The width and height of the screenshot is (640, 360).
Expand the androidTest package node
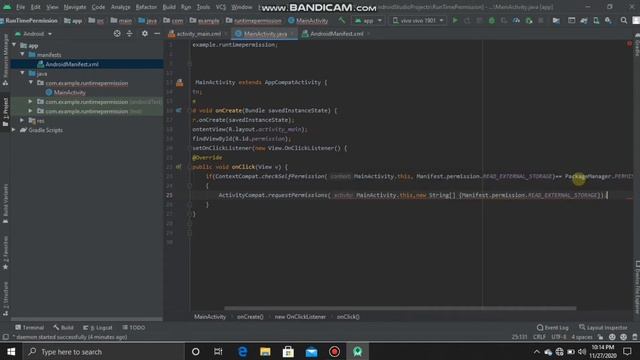point(31,102)
